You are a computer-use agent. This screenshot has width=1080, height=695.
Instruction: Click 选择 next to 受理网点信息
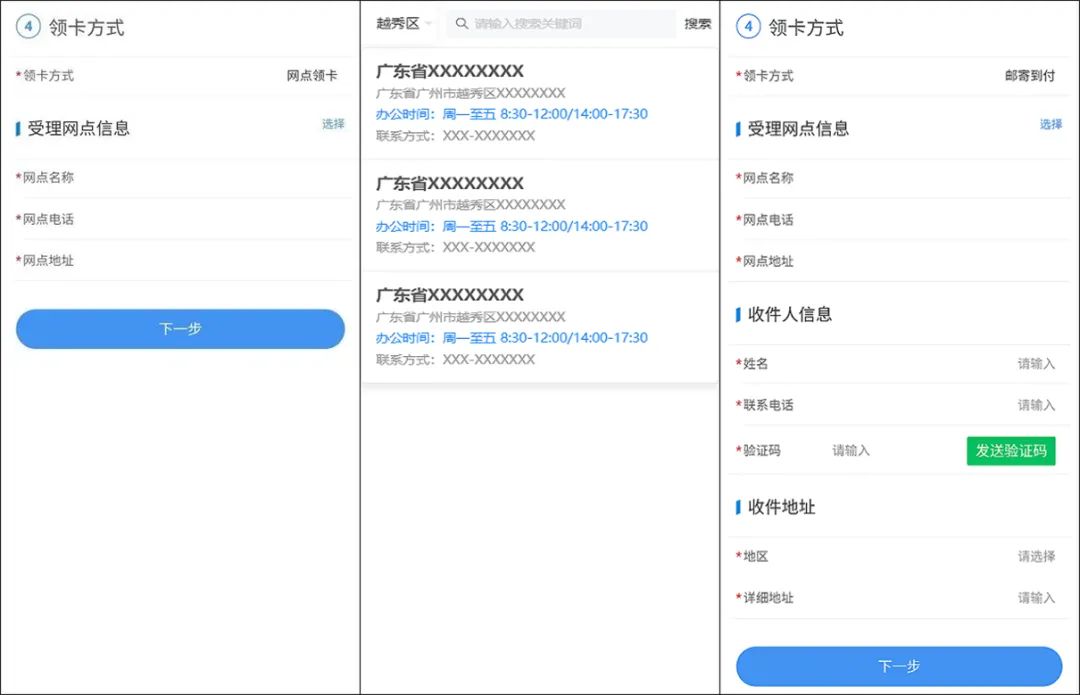click(332, 122)
